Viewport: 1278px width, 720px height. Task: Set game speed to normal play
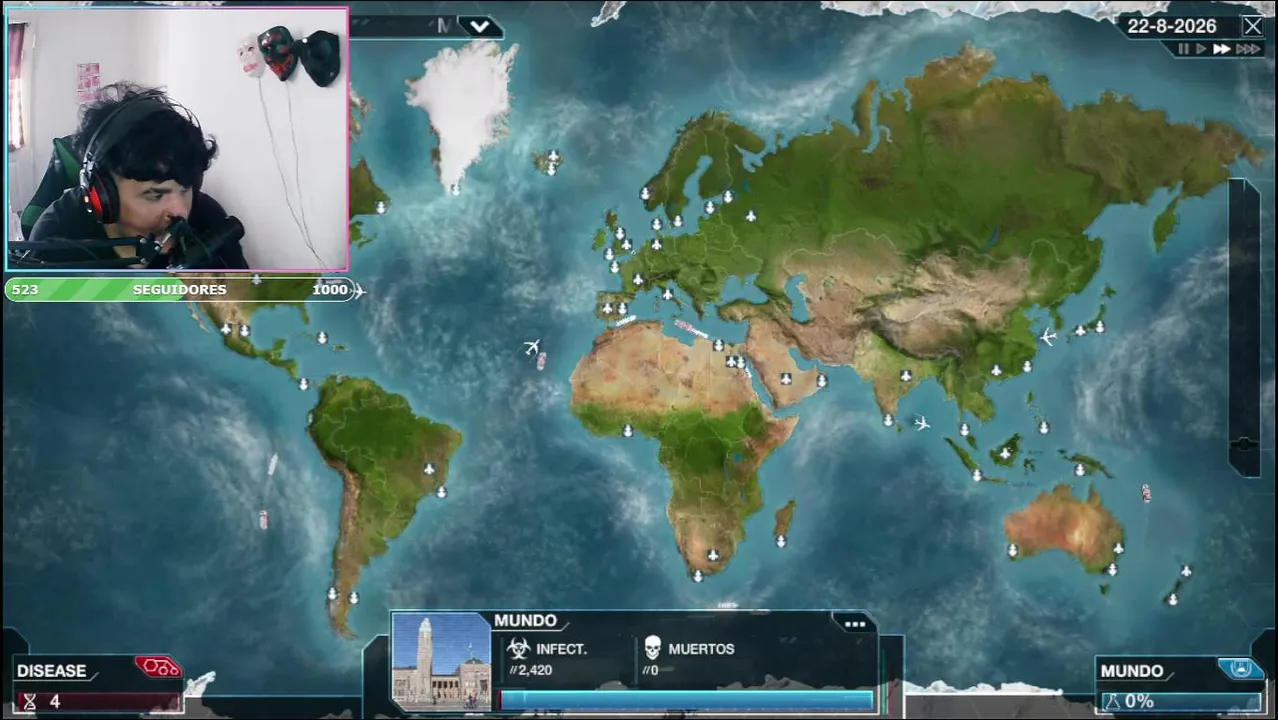coord(1202,49)
